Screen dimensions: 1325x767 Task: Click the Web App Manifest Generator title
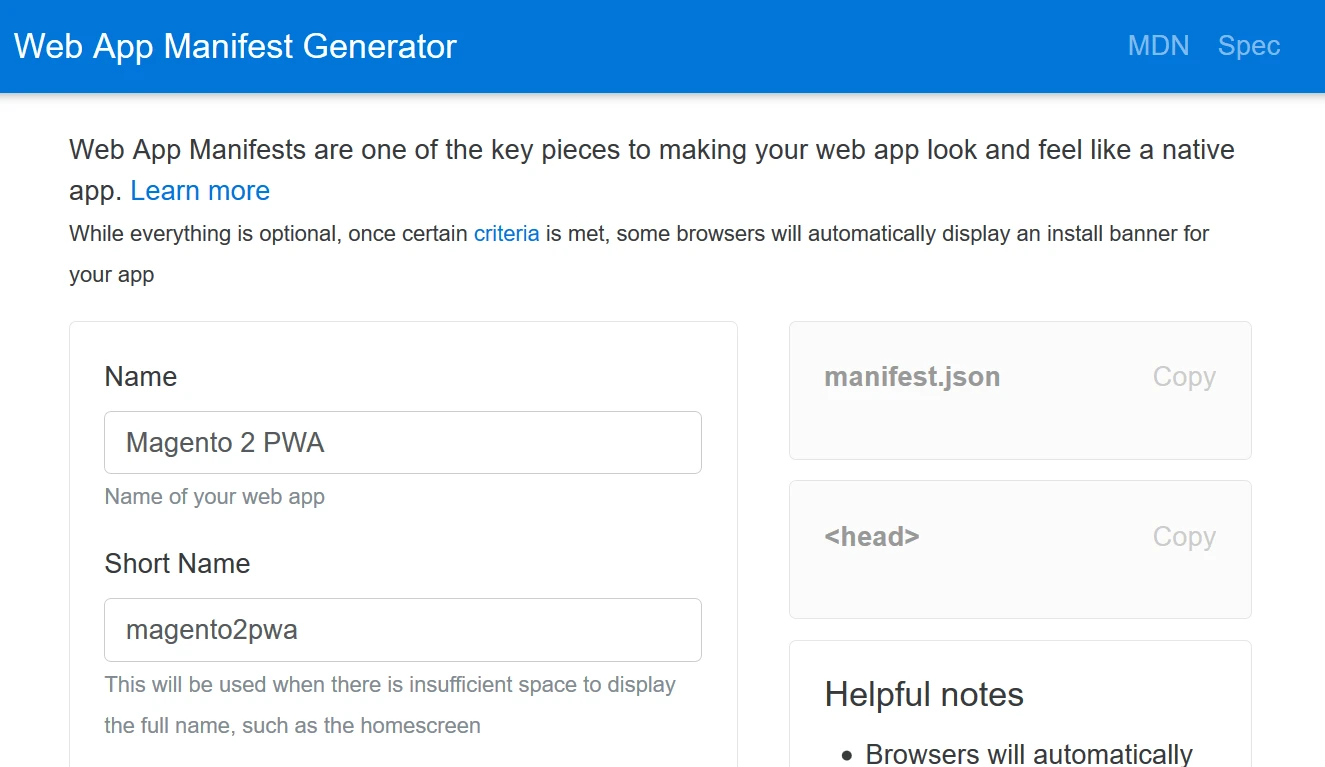coord(235,46)
